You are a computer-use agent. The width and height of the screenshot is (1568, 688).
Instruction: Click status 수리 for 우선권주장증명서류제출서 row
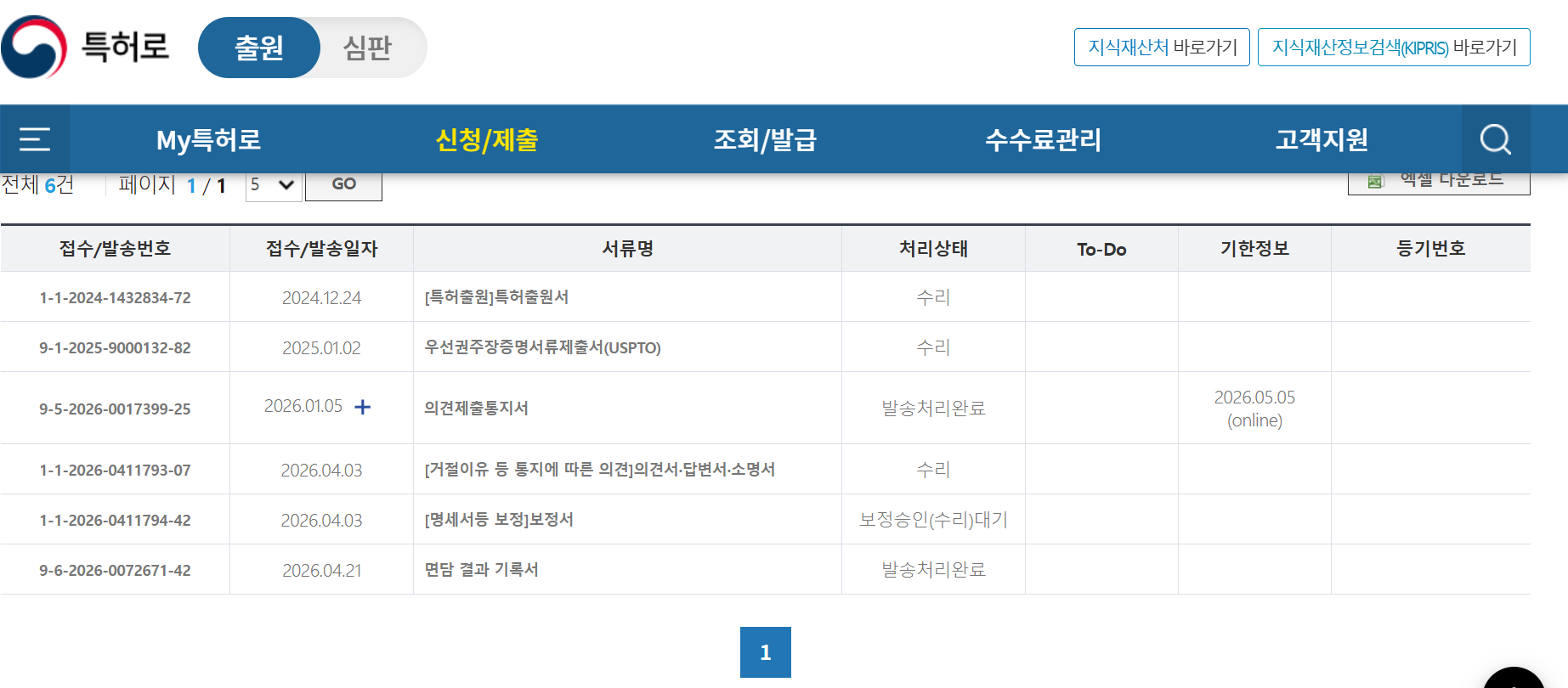[933, 347]
